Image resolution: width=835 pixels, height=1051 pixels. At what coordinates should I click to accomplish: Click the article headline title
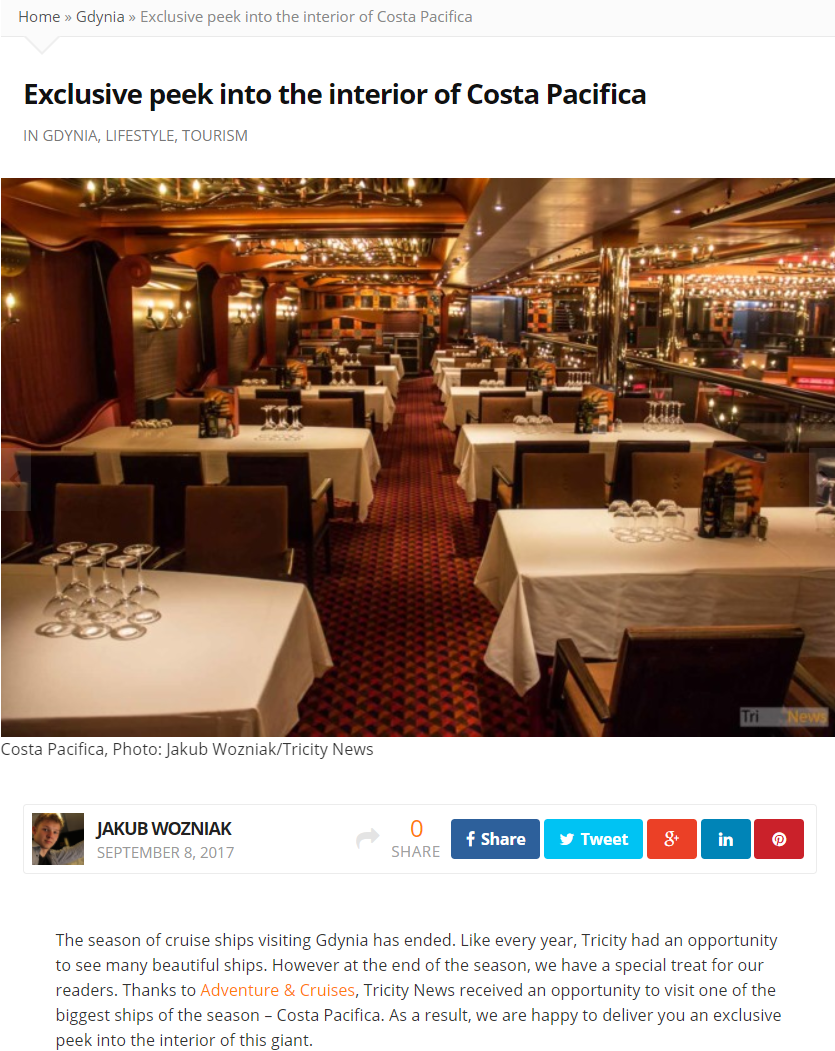coord(334,95)
